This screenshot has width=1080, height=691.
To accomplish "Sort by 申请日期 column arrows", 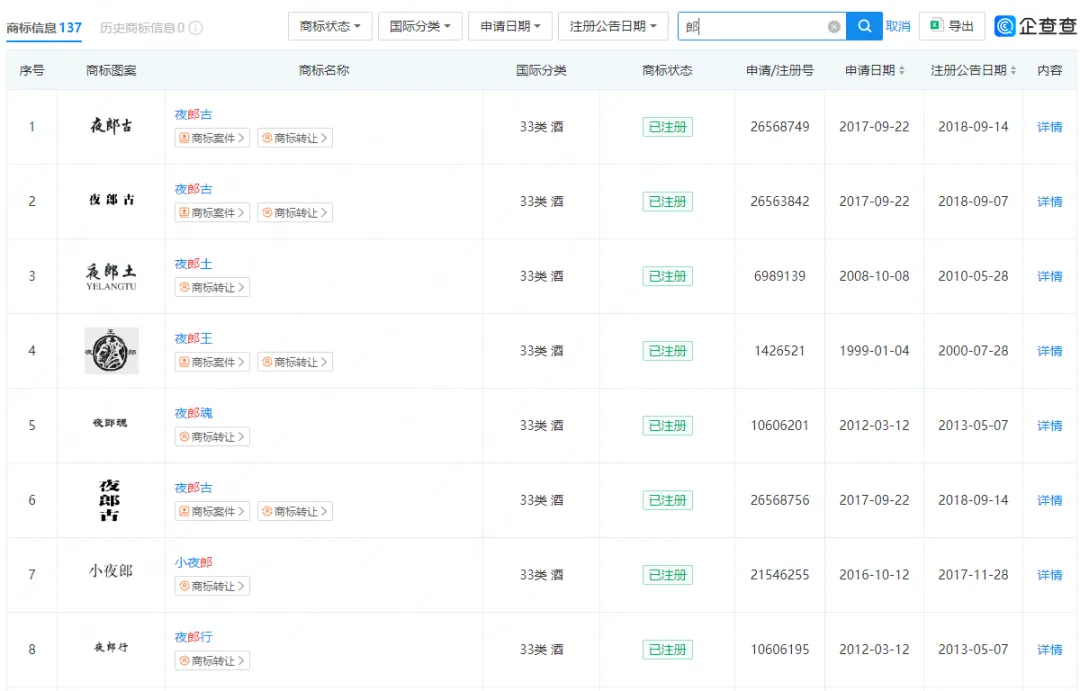I will pyautogui.click(x=902, y=70).
